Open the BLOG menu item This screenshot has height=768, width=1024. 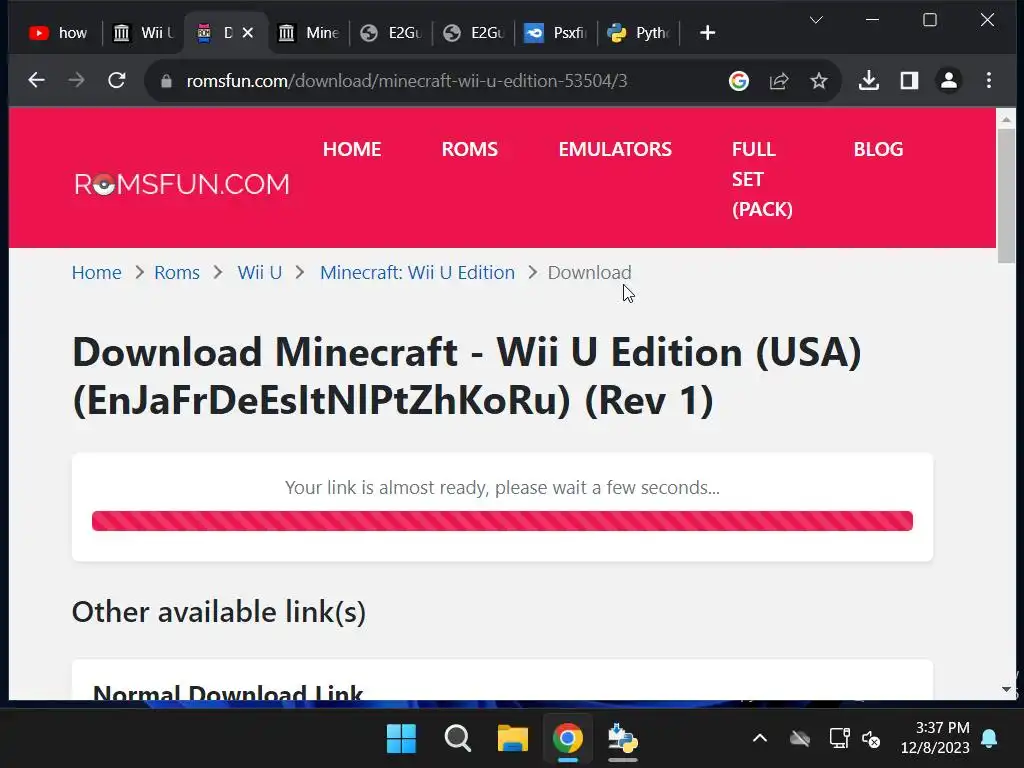pyautogui.click(x=878, y=149)
